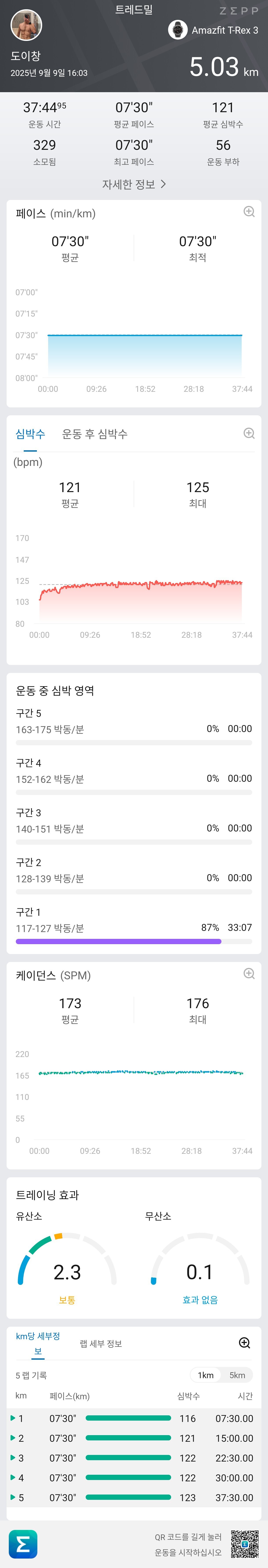268x1568 pixels.
Task: Zoom into the pace chart
Action: 248,212
